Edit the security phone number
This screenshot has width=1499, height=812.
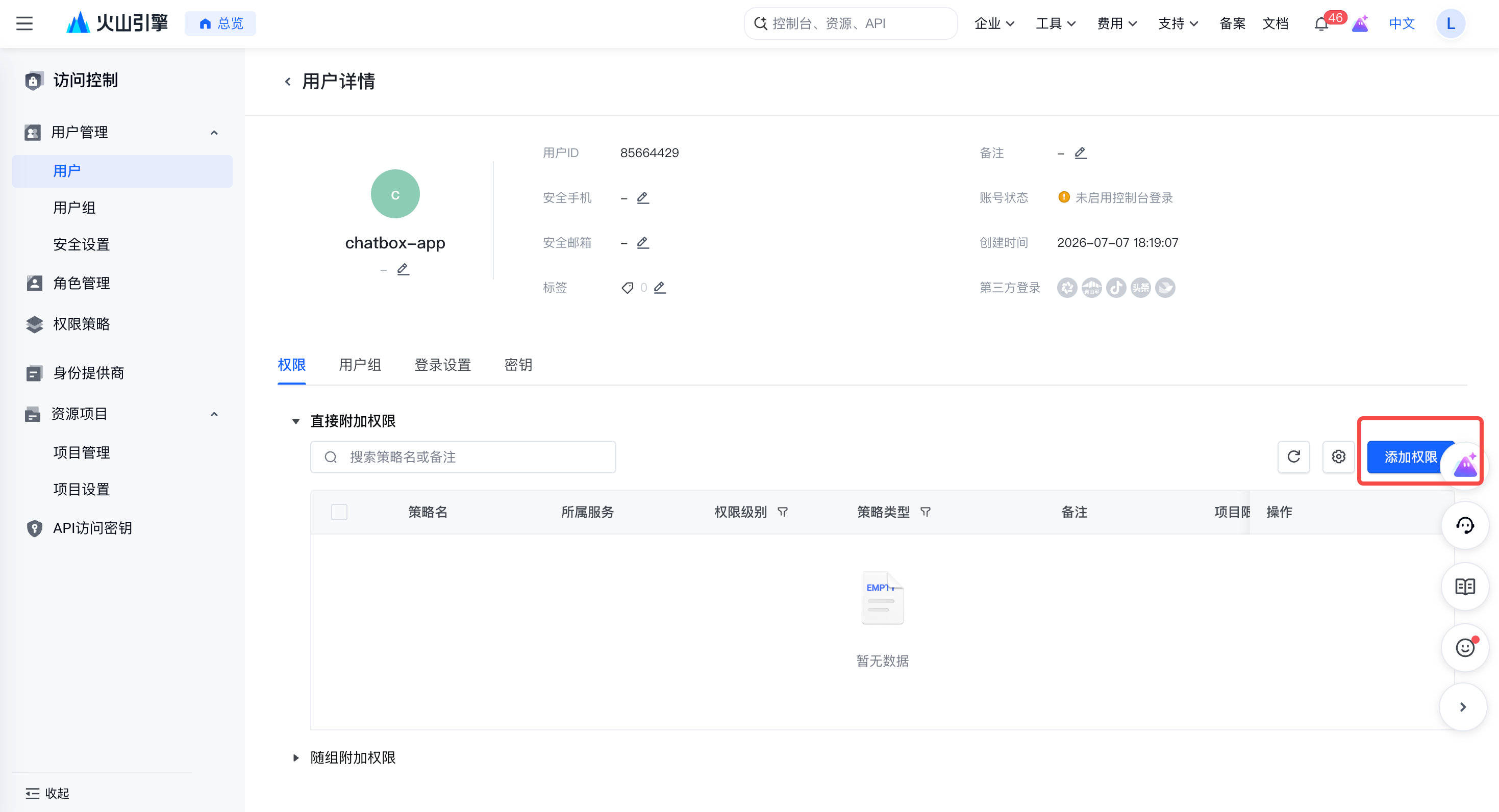tap(642, 198)
